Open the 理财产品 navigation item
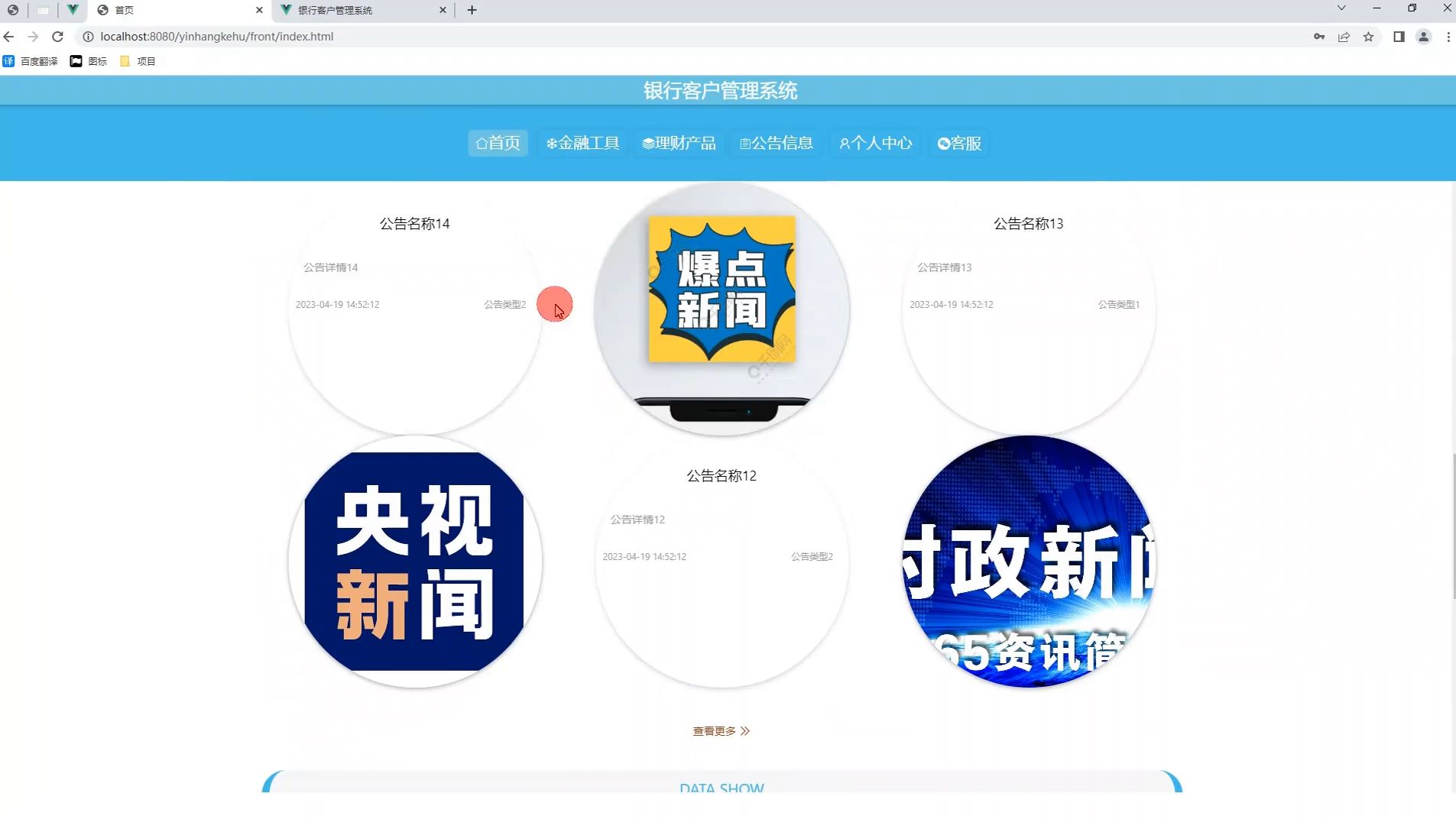1456x819 pixels. coord(679,143)
